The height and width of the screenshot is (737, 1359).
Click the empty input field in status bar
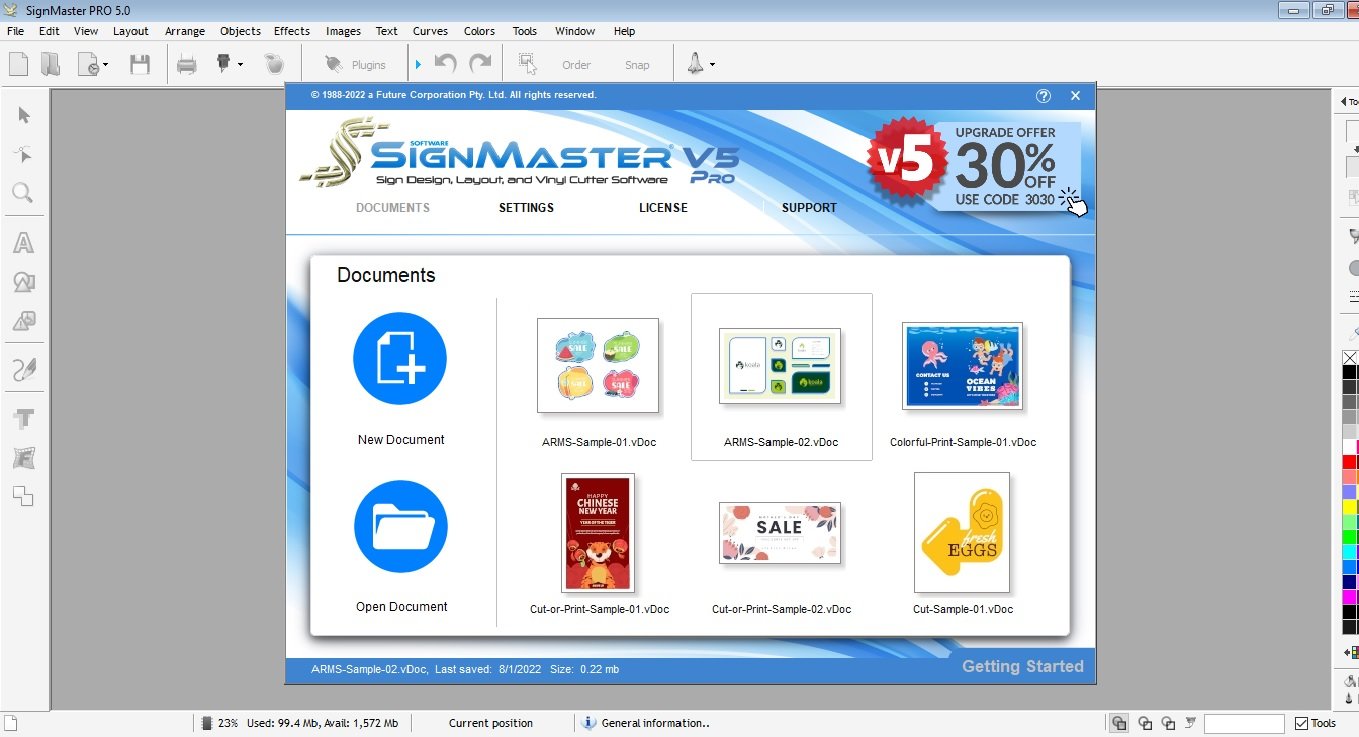pos(1244,723)
